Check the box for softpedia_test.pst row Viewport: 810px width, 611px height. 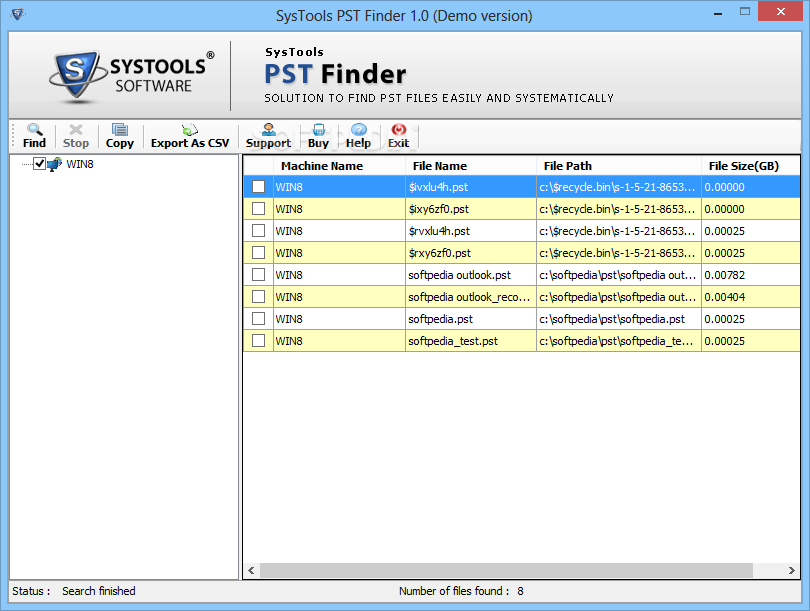[x=258, y=340]
